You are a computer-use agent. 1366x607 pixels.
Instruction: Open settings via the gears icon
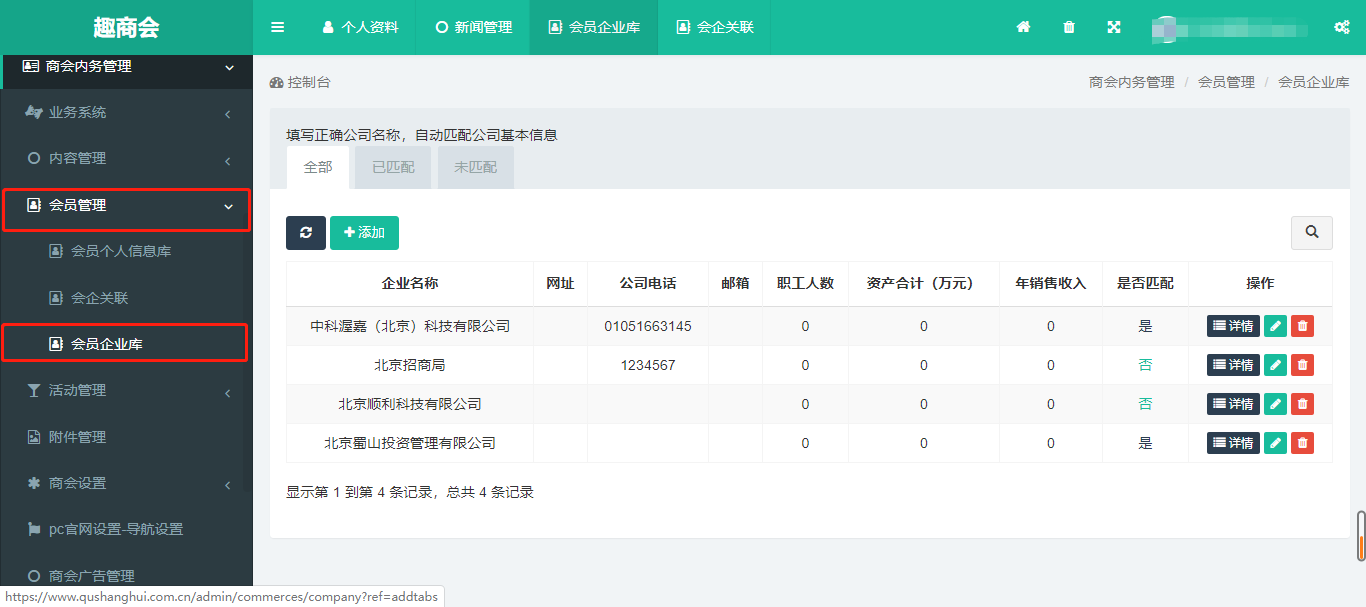coord(1342,27)
